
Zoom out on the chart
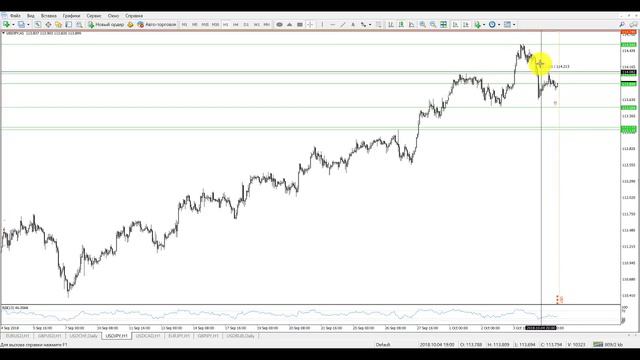click(433, 24)
